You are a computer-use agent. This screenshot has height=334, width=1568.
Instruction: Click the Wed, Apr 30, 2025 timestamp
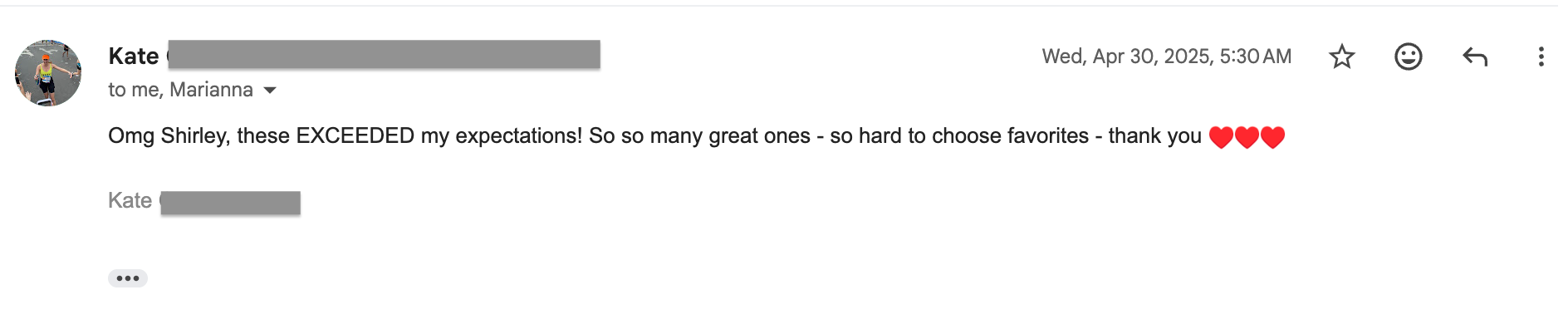[x=1166, y=56]
